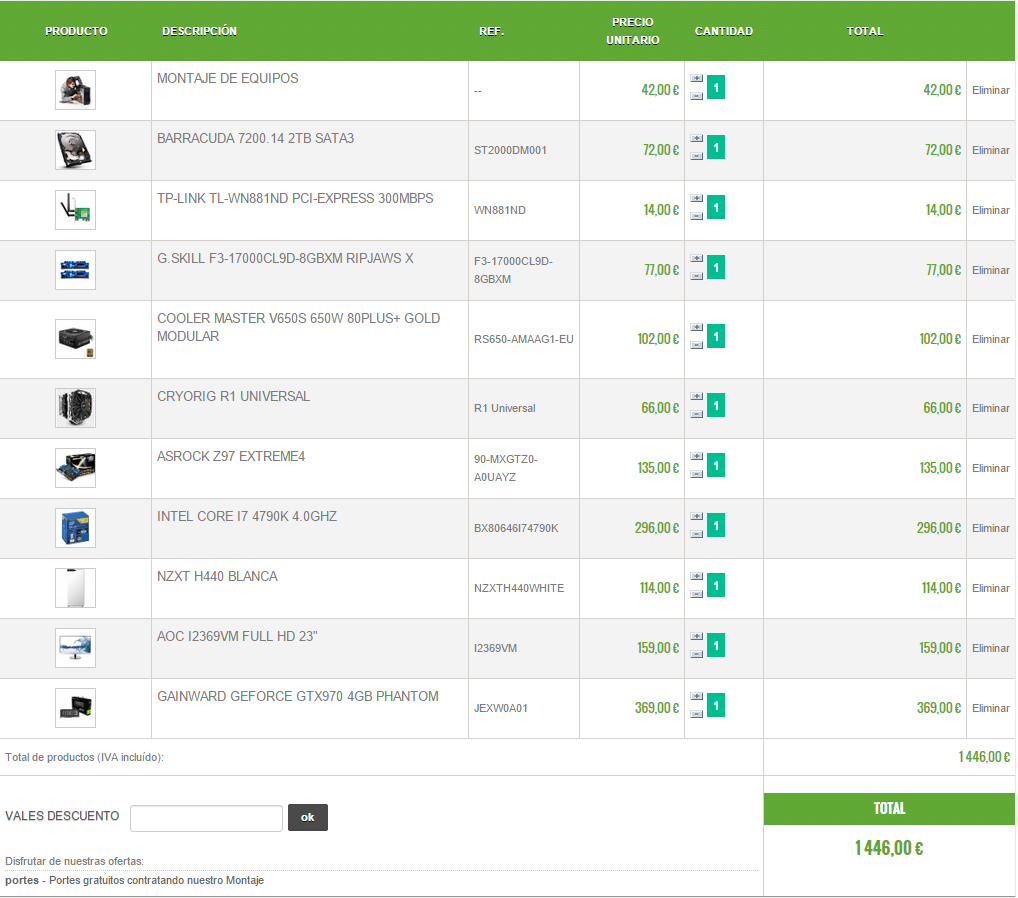This screenshot has width=1018, height=898.
Task: Remove GAINWARD GTX970 PHANTOM via Eliminar
Action: (990, 708)
